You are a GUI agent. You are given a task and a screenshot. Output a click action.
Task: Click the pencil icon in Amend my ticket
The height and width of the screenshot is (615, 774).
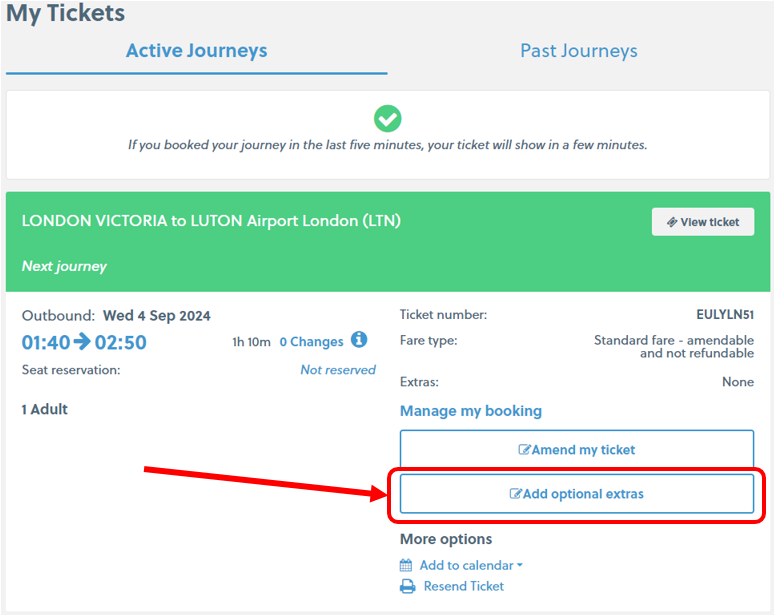pyautogui.click(x=524, y=450)
